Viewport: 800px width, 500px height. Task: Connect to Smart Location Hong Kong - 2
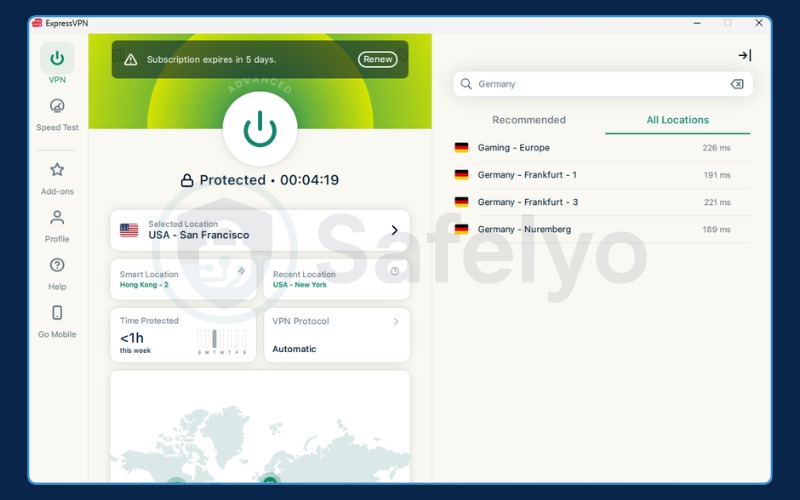pyautogui.click(x=183, y=279)
